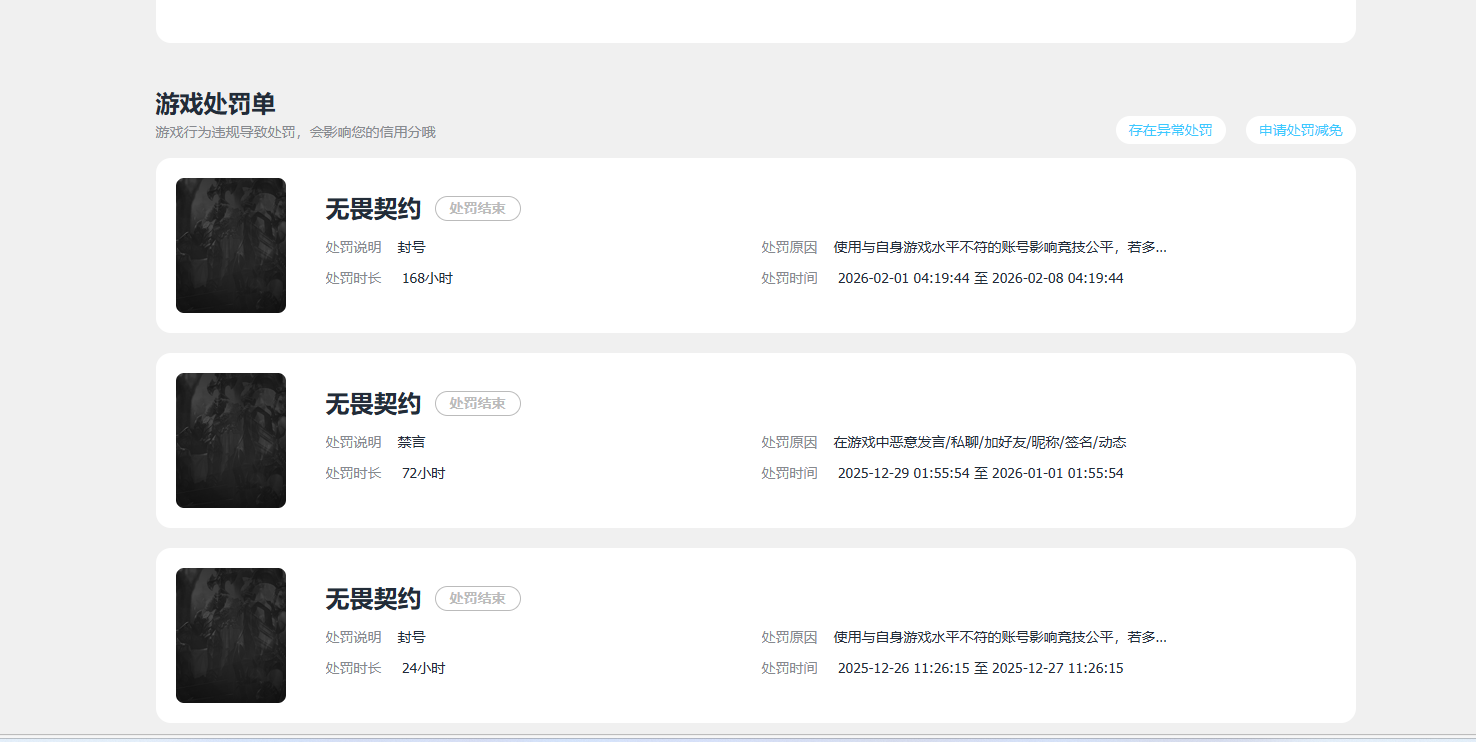The width and height of the screenshot is (1476, 742).
Task: Click the 存在异常处罚 button
Action: 1170,130
